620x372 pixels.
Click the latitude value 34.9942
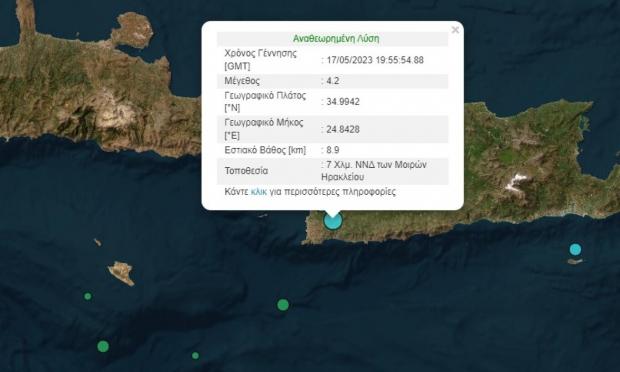343,102
